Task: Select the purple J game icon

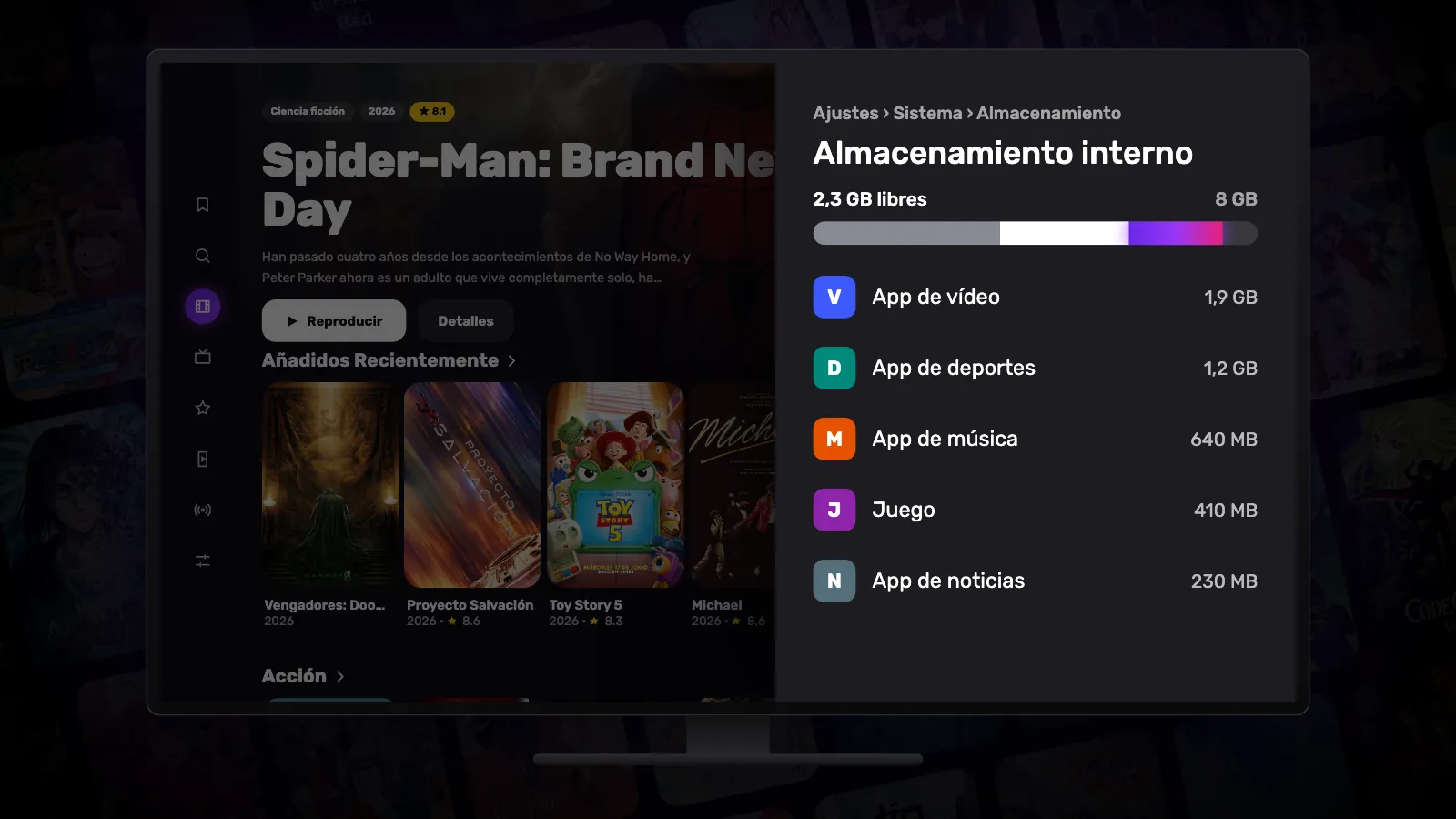Action: (x=834, y=510)
